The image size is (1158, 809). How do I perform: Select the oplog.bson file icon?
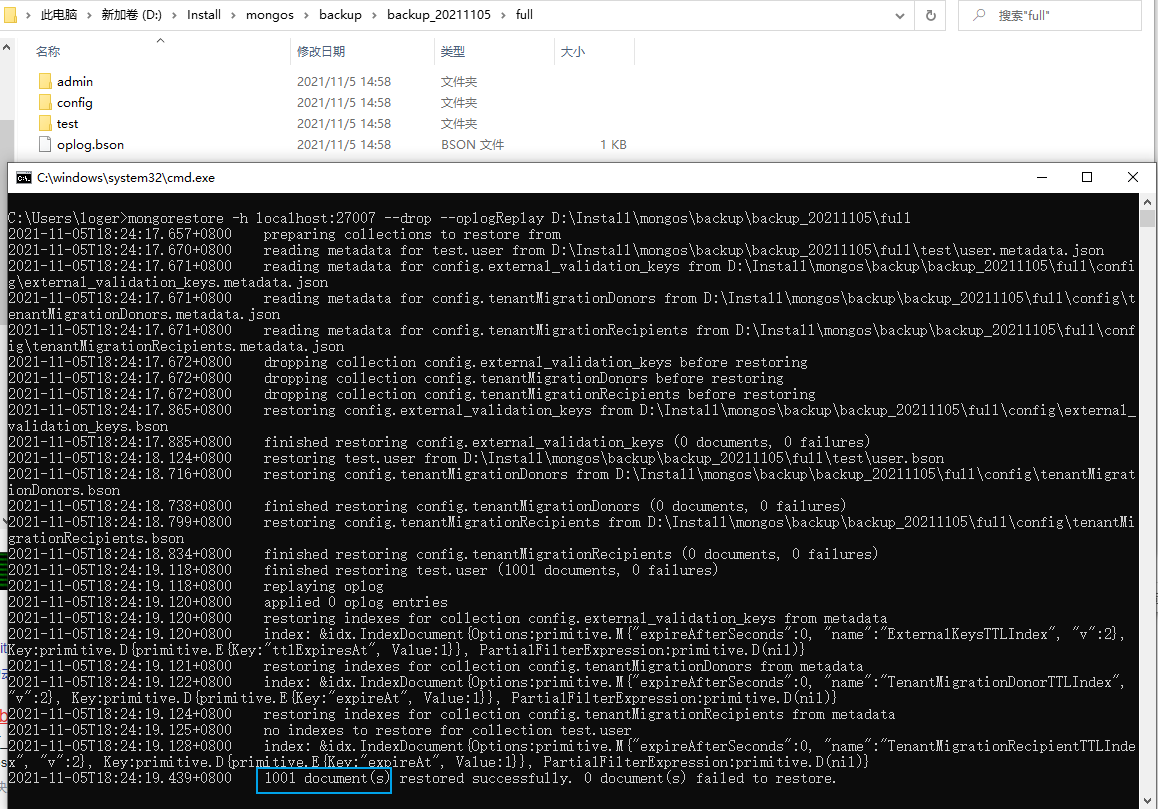point(45,144)
